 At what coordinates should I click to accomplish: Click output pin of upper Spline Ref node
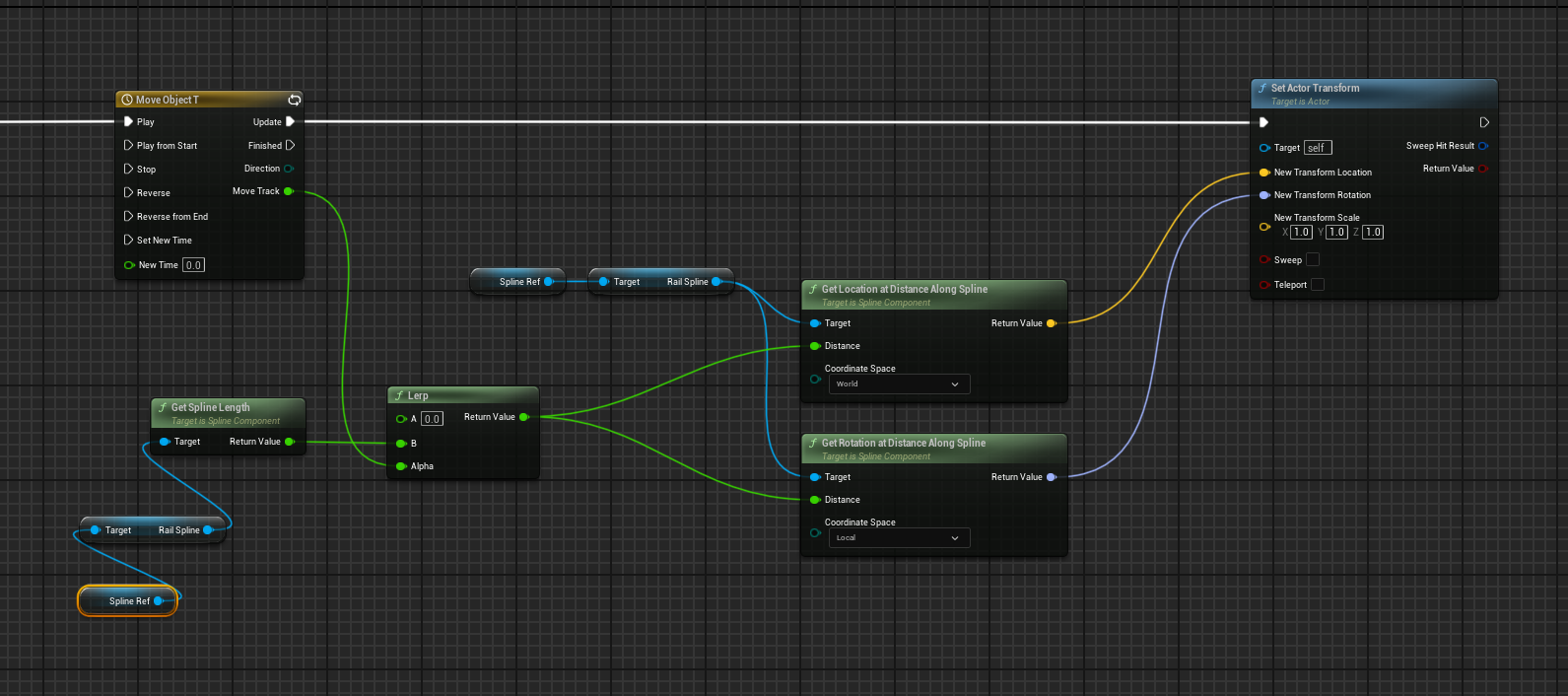pos(549,282)
